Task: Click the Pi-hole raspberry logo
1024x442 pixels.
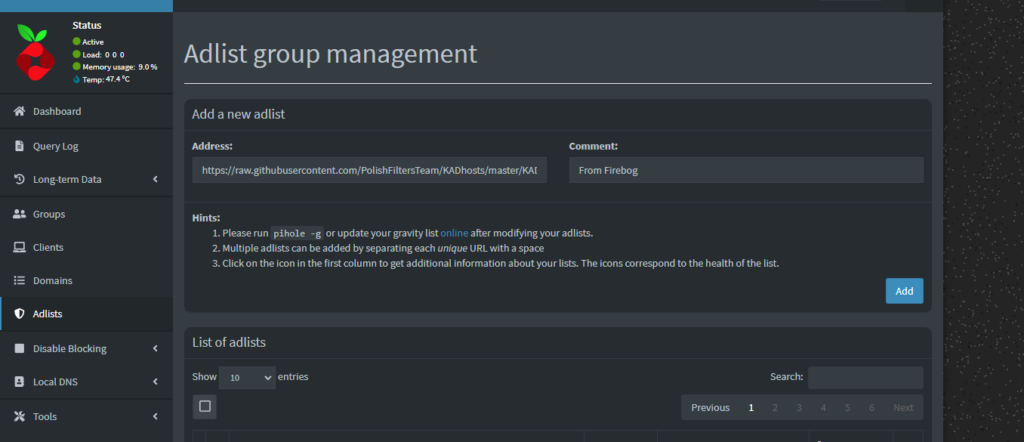Action: (x=37, y=52)
